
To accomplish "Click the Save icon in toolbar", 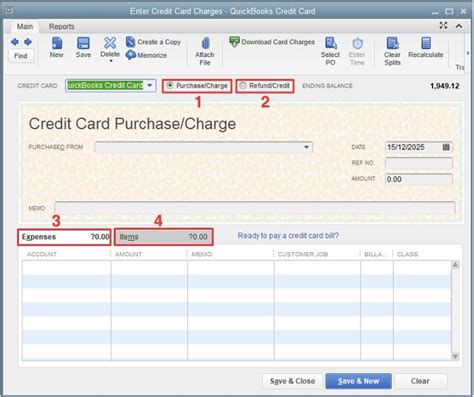I will [83, 43].
